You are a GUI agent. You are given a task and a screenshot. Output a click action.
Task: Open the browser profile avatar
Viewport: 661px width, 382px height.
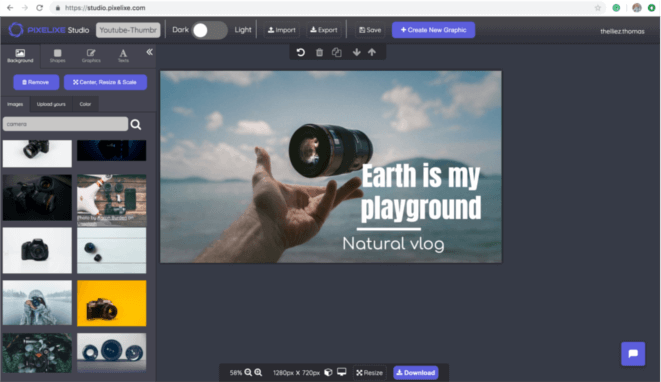click(637, 8)
